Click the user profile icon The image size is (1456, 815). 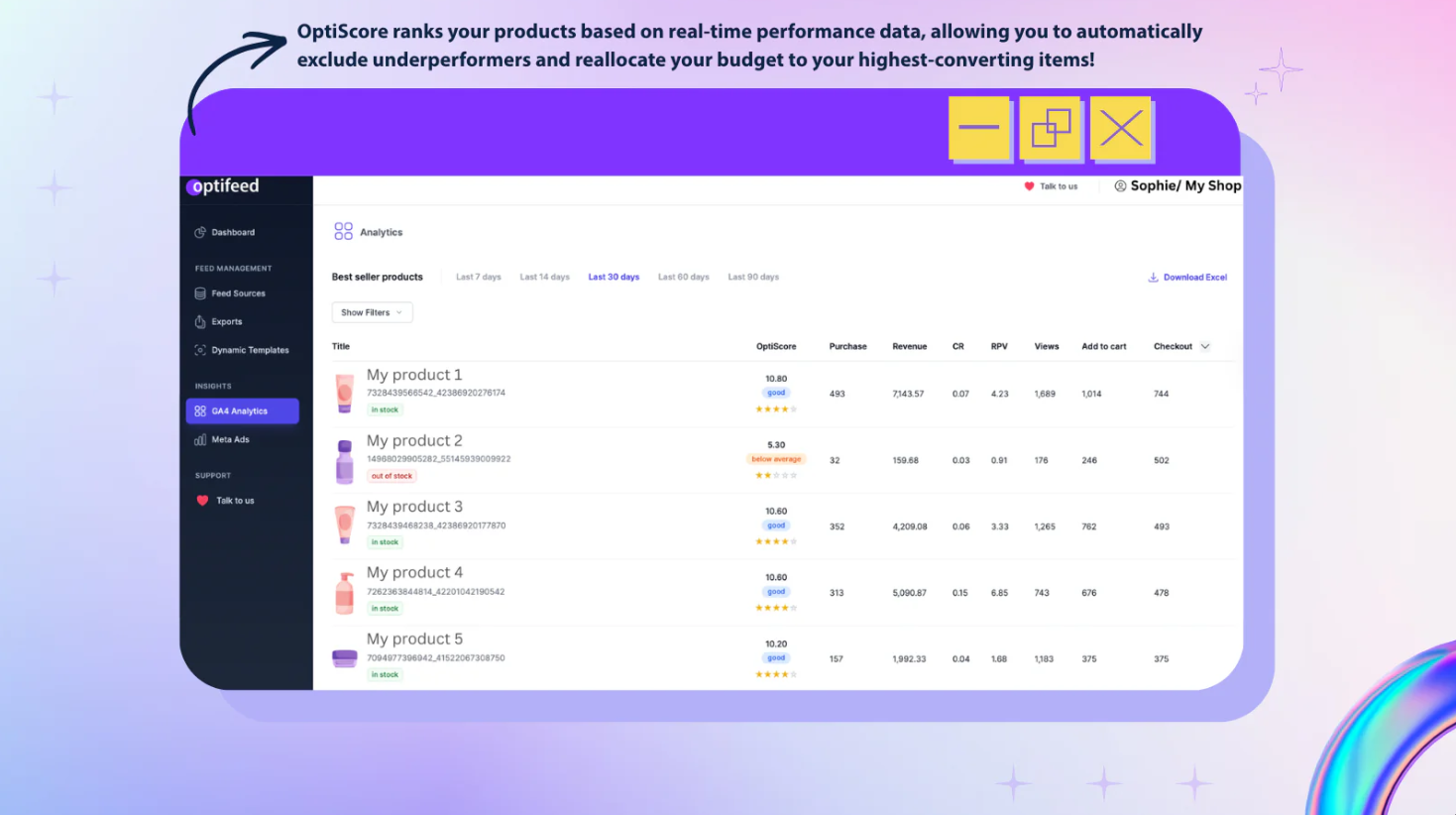[x=1120, y=185]
